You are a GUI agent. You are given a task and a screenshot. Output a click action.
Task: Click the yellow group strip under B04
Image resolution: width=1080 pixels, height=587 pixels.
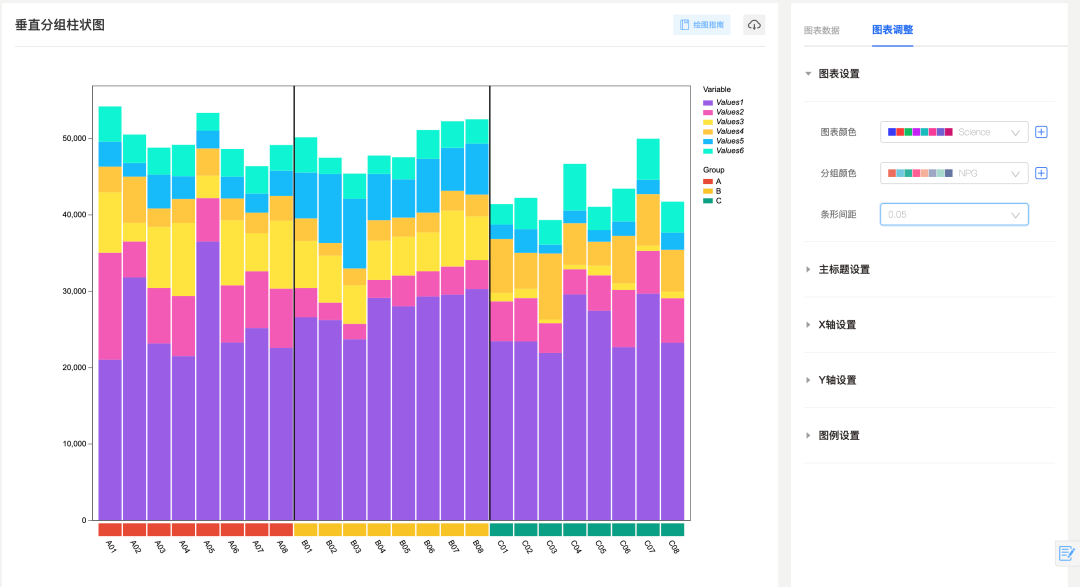(x=380, y=530)
